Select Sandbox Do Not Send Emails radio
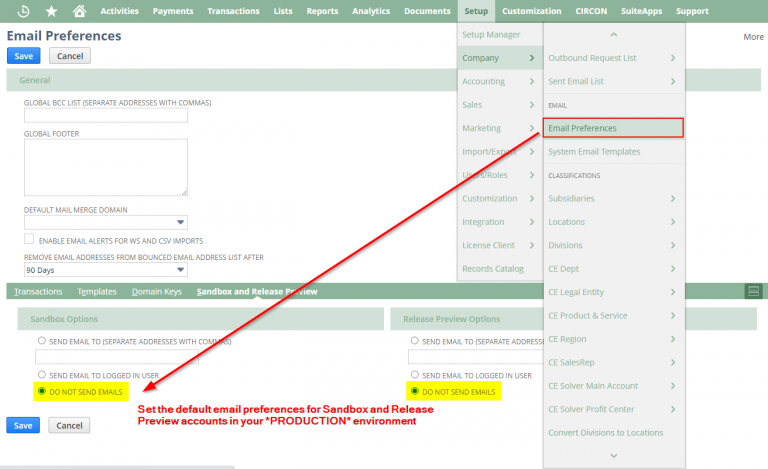Image resolution: width=768 pixels, height=469 pixels. pyautogui.click(x=42, y=391)
